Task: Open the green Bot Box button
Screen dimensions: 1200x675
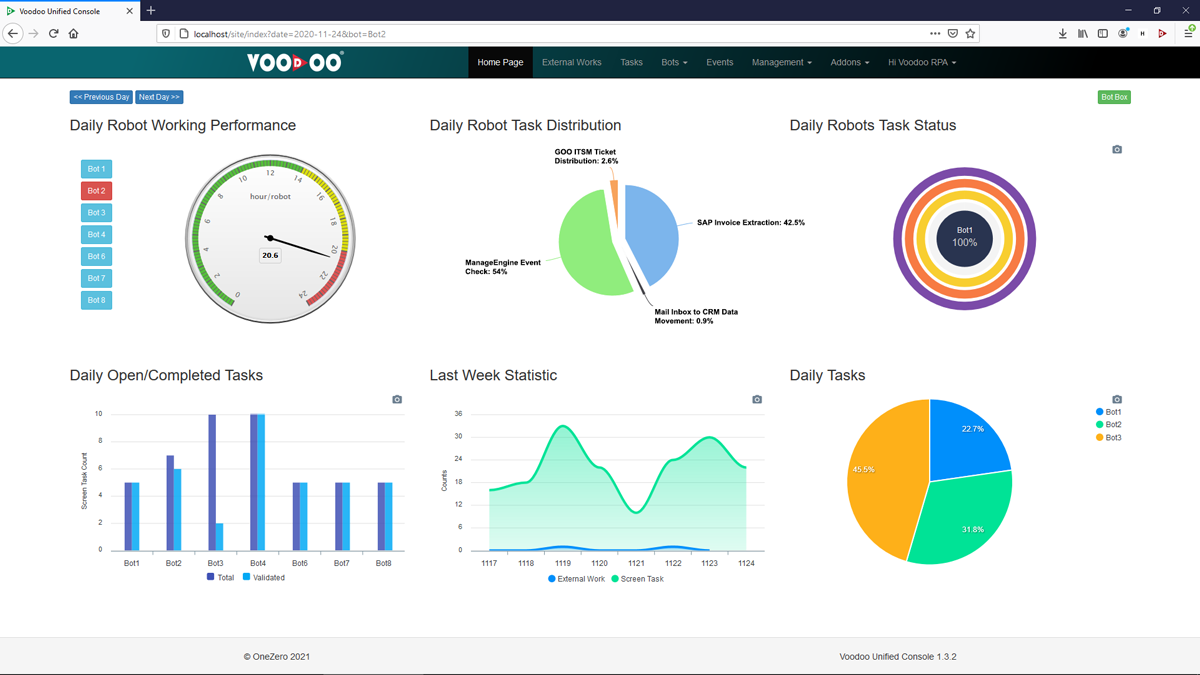Action: 1114,97
